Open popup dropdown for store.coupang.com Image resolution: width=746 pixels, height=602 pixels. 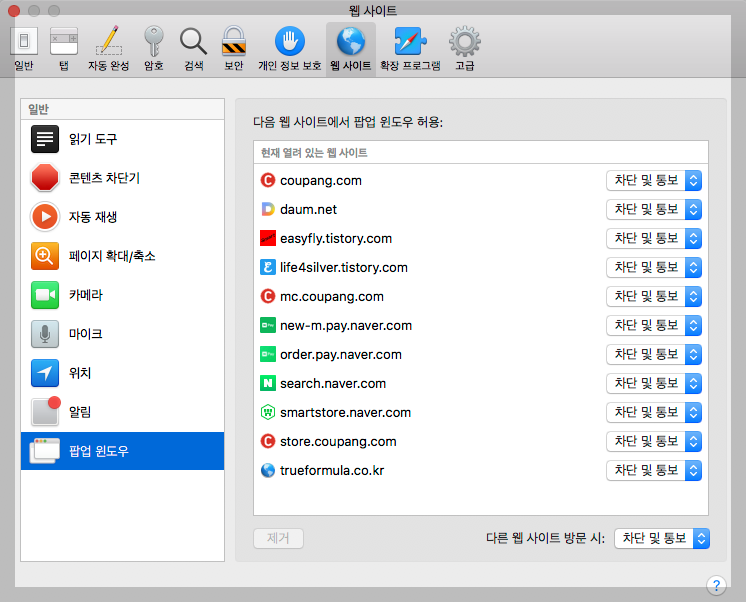pyautogui.click(x=654, y=441)
